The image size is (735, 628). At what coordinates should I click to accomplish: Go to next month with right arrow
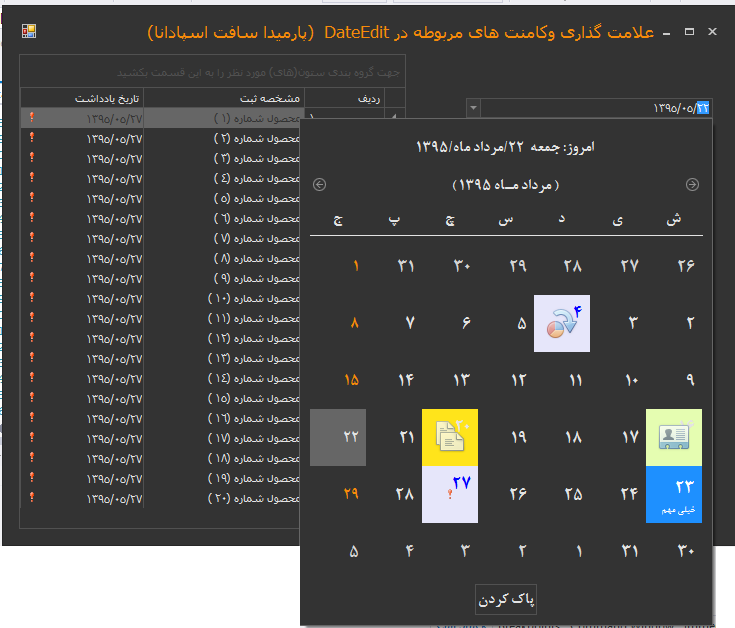point(692,184)
